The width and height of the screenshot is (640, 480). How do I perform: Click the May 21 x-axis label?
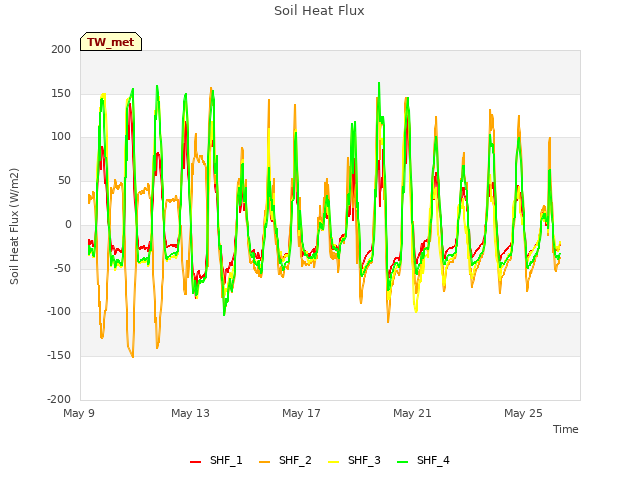pos(412,413)
